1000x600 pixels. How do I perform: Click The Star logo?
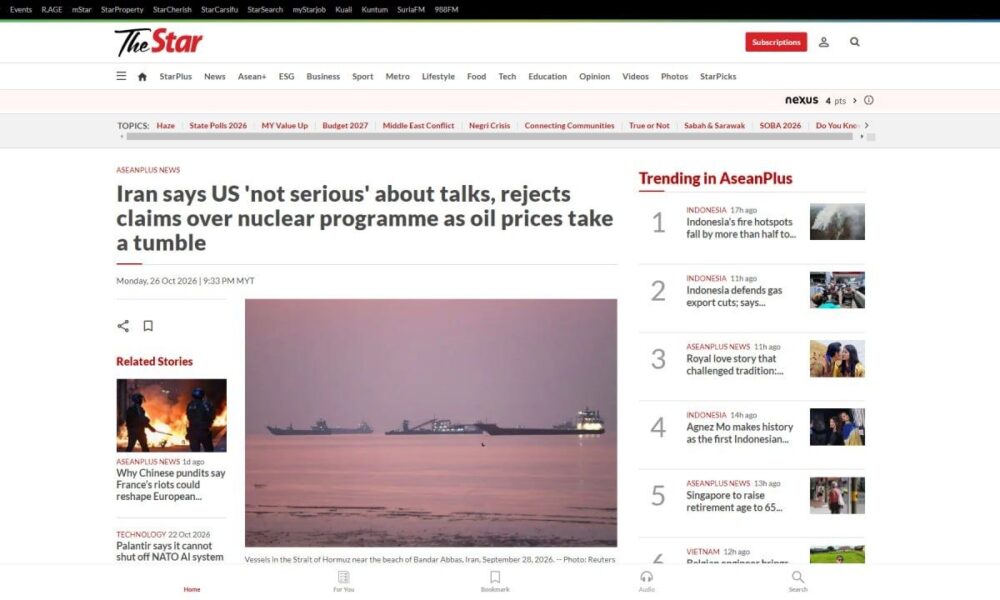coord(158,42)
